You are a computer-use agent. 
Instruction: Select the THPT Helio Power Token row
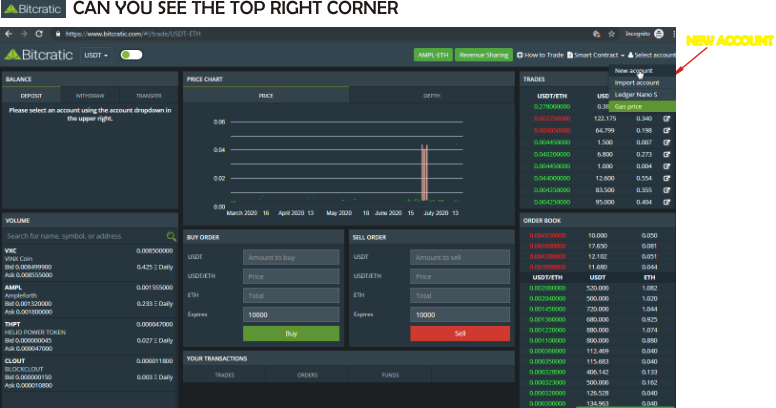click(90, 336)
